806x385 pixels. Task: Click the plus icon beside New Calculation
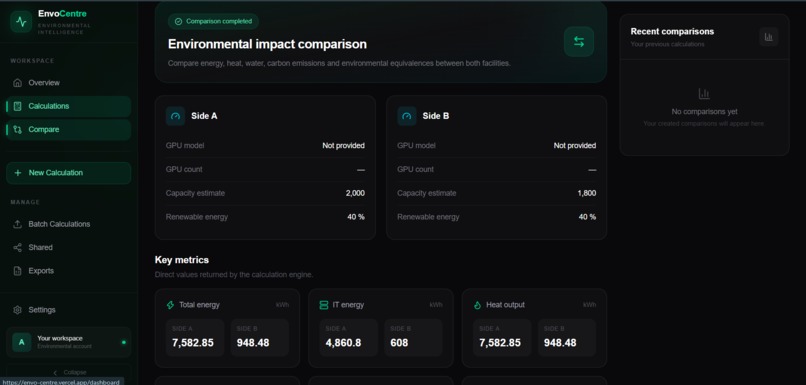(x=18, y=173)
